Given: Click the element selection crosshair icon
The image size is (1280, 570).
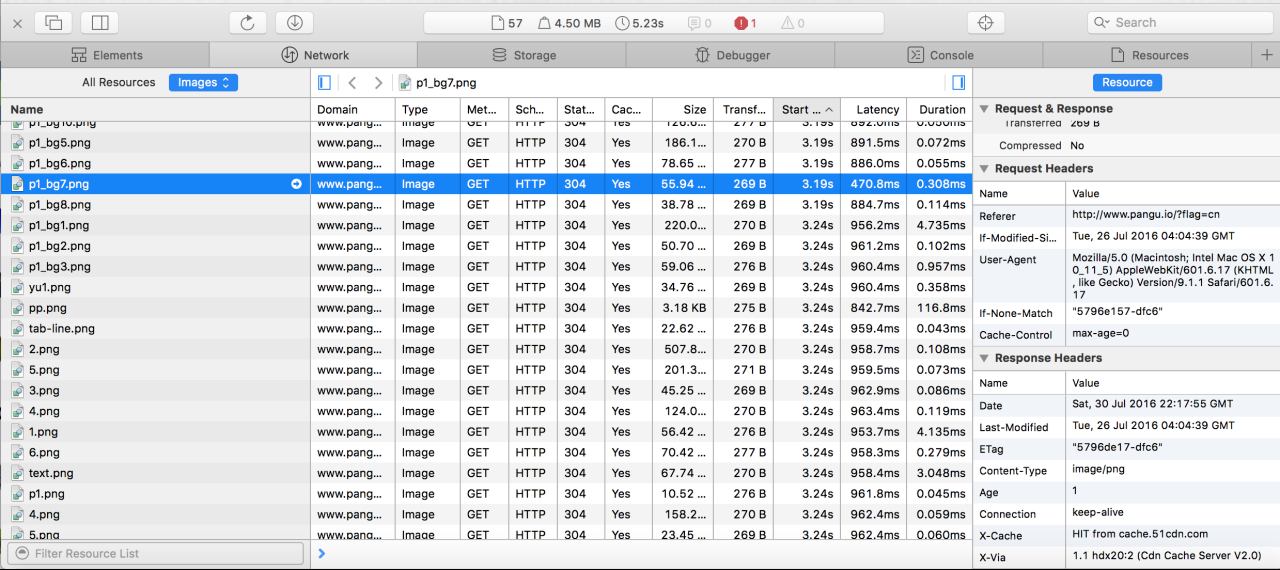Looking at the screenshot, I should (985, 22).
